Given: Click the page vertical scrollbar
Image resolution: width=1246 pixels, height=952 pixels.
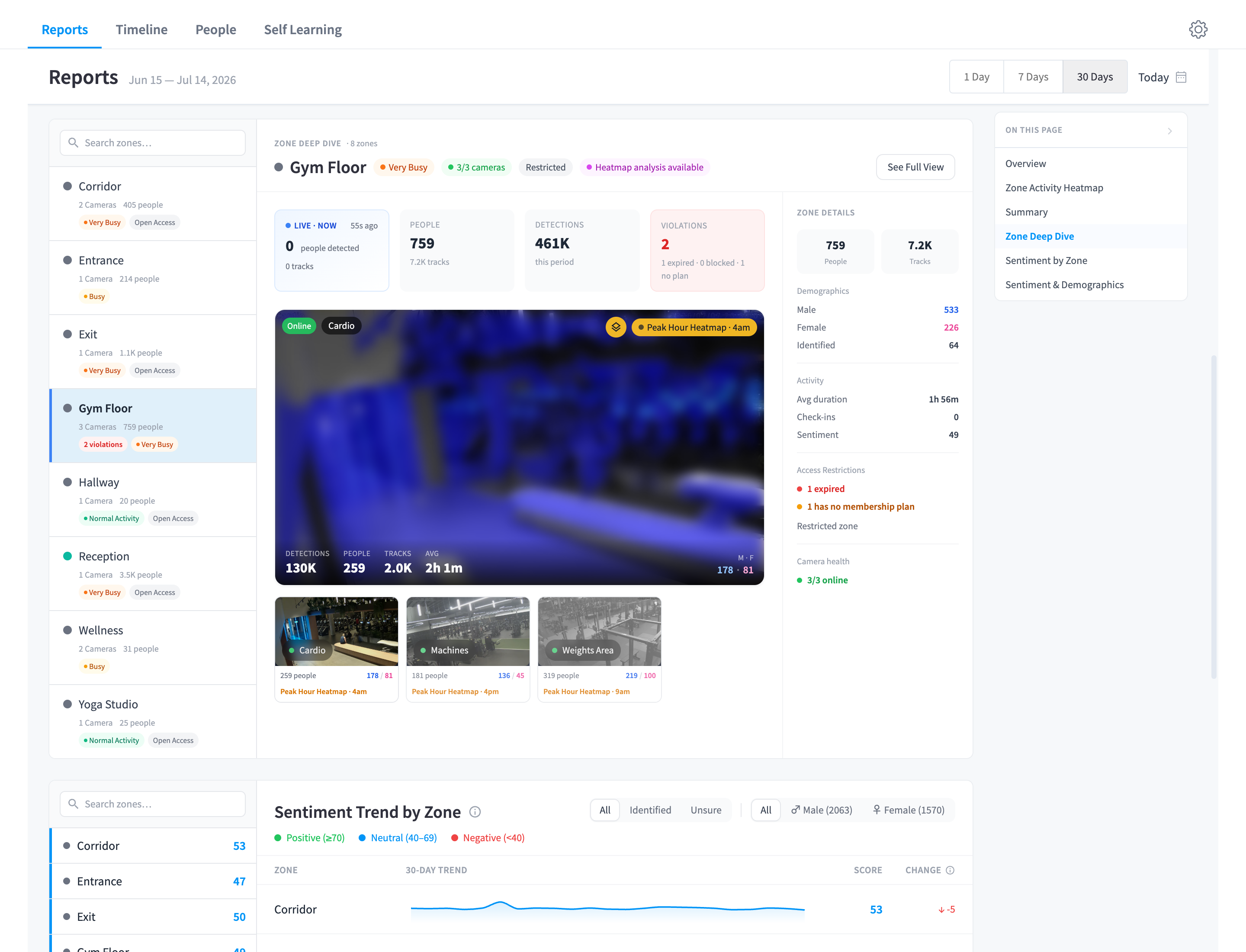Looking at the screenshot, I should (x=1213, y=517).
